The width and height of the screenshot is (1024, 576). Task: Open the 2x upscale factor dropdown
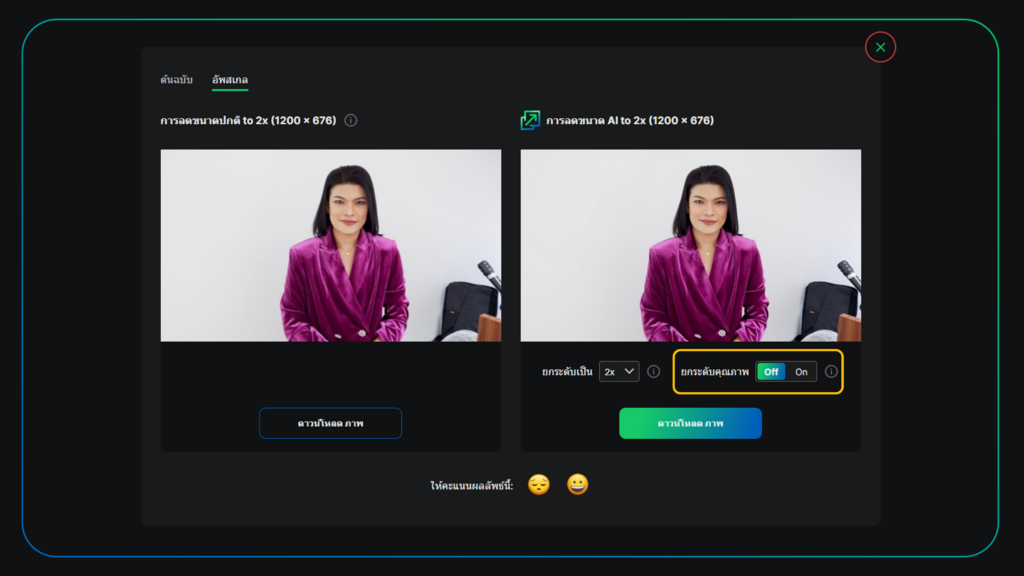click(619, 372)
